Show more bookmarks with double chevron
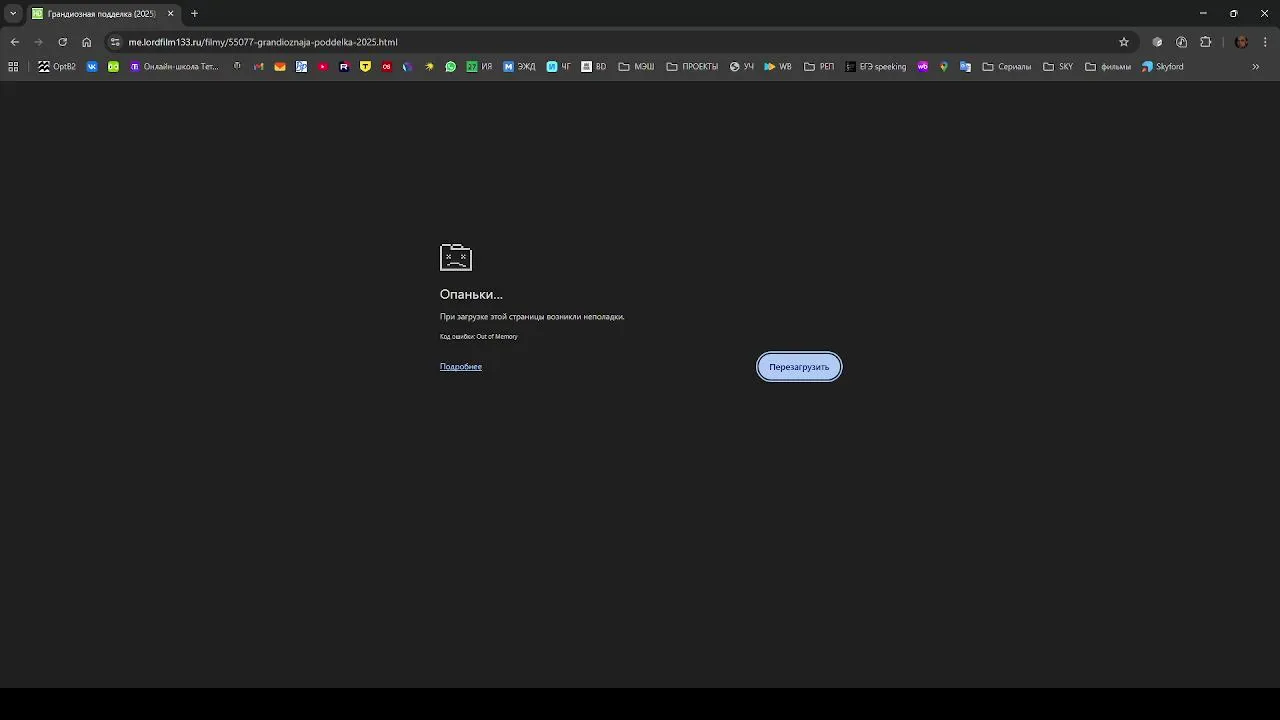Viewport: 1280px width, 720px height. tap(1256, 67)
